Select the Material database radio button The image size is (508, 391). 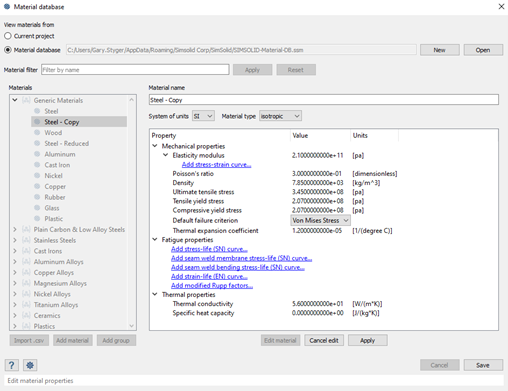(8, 50)
